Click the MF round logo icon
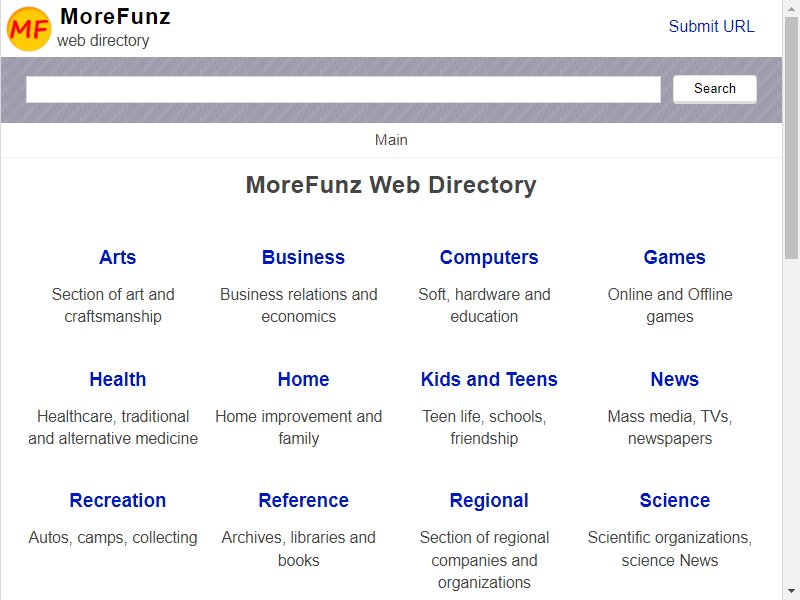 29,29
